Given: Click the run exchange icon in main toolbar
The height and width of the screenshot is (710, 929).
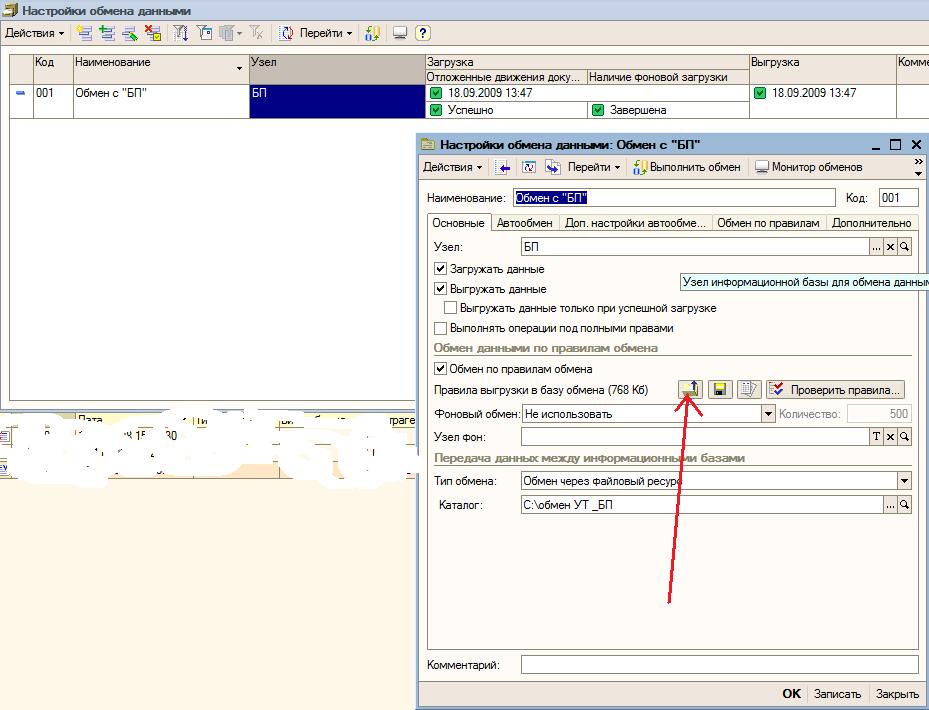Looking at the screenshot, I should pyautogui.click(x=372, y=33).
